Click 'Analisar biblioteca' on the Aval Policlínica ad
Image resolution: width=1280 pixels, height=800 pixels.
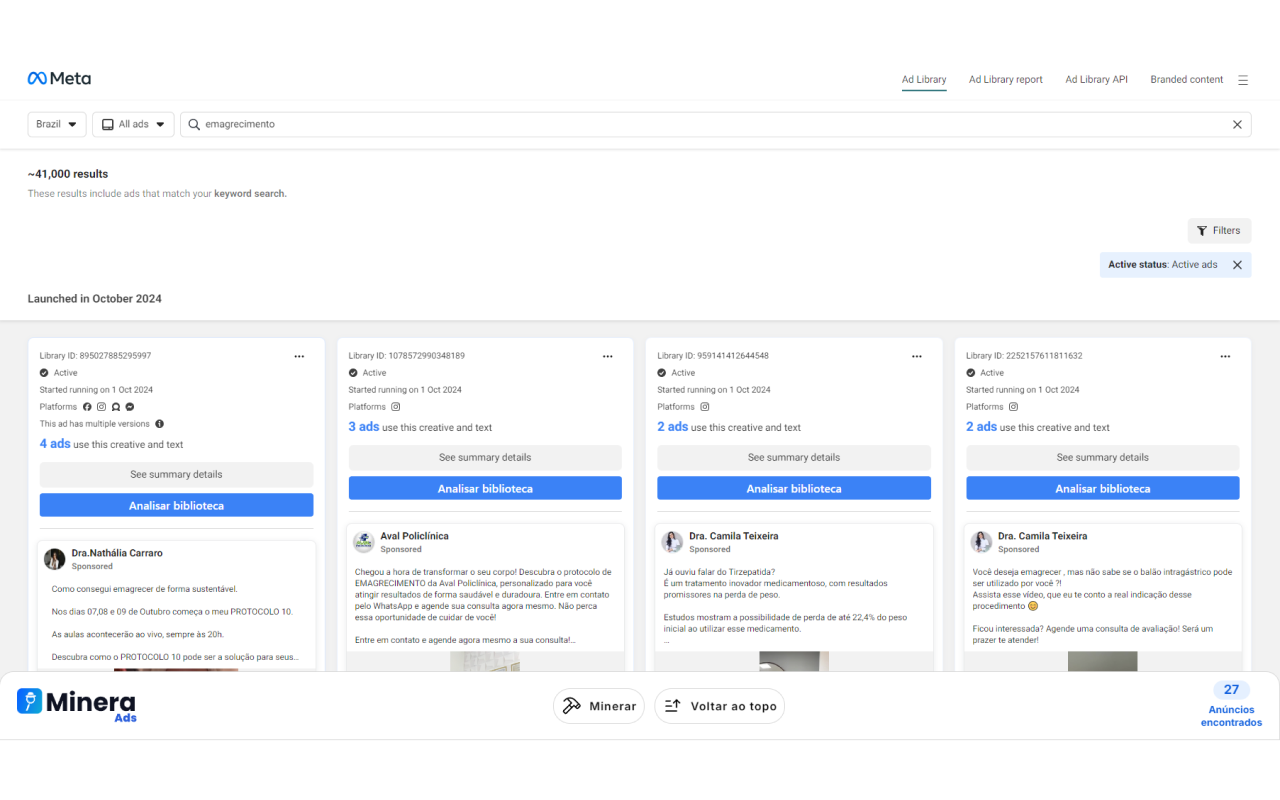point(484,486)
